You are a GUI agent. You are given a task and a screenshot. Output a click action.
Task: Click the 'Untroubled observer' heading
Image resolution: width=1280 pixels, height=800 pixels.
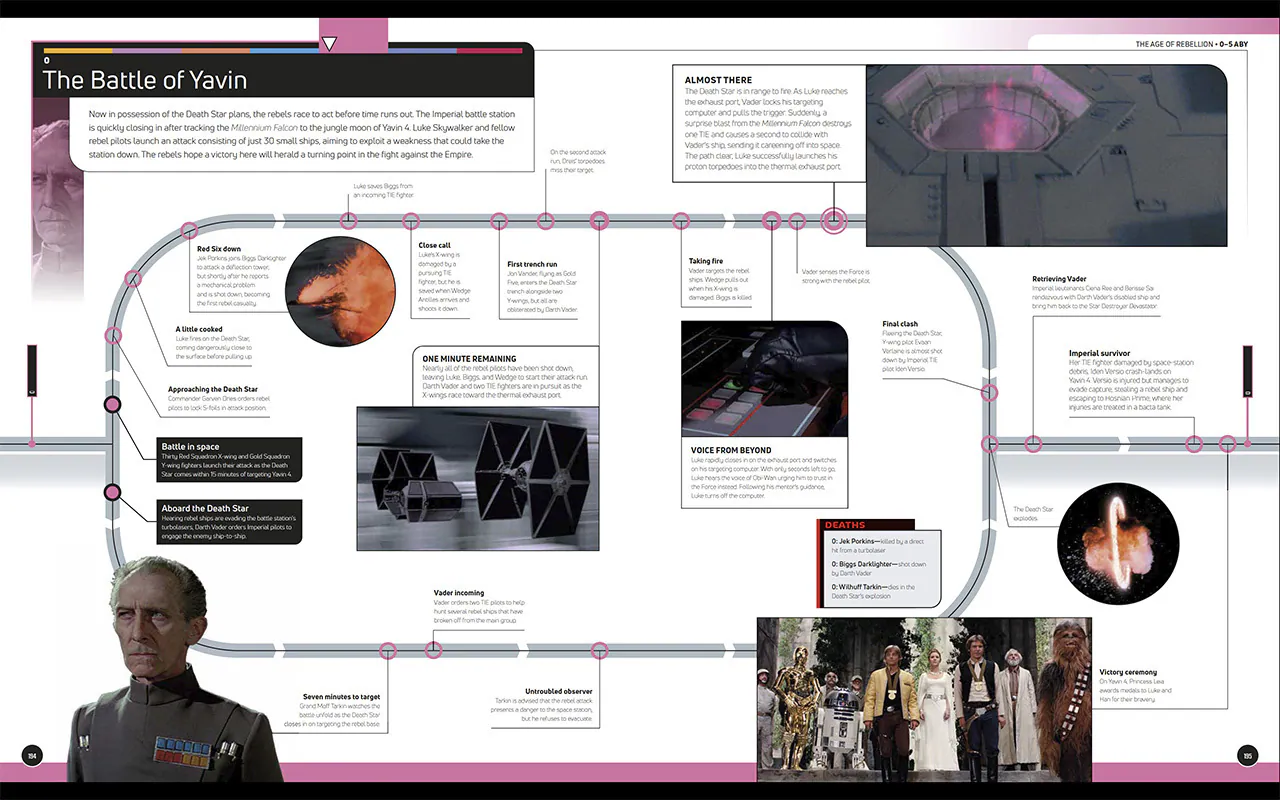(559, 691)
